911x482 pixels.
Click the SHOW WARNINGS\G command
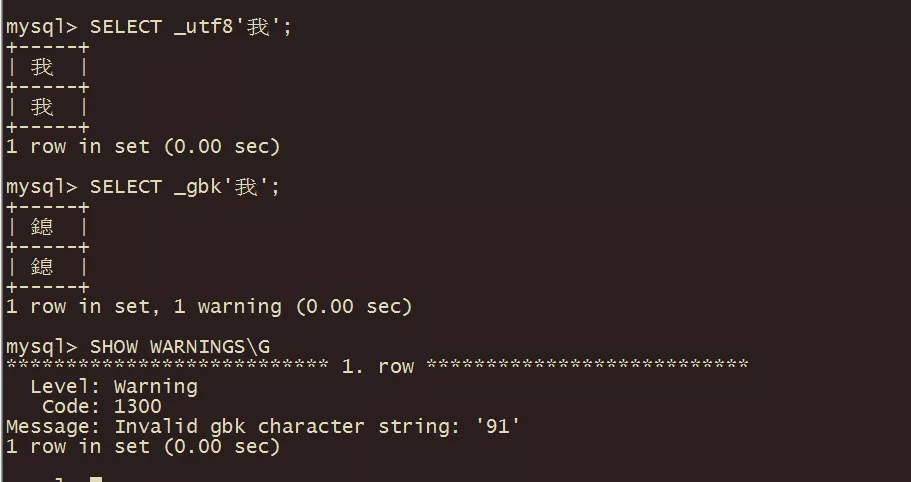tap(180, 346)
